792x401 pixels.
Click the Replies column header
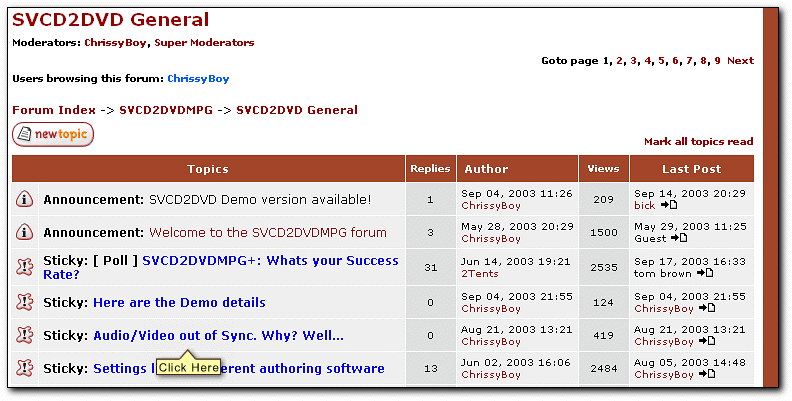(430, 169)
